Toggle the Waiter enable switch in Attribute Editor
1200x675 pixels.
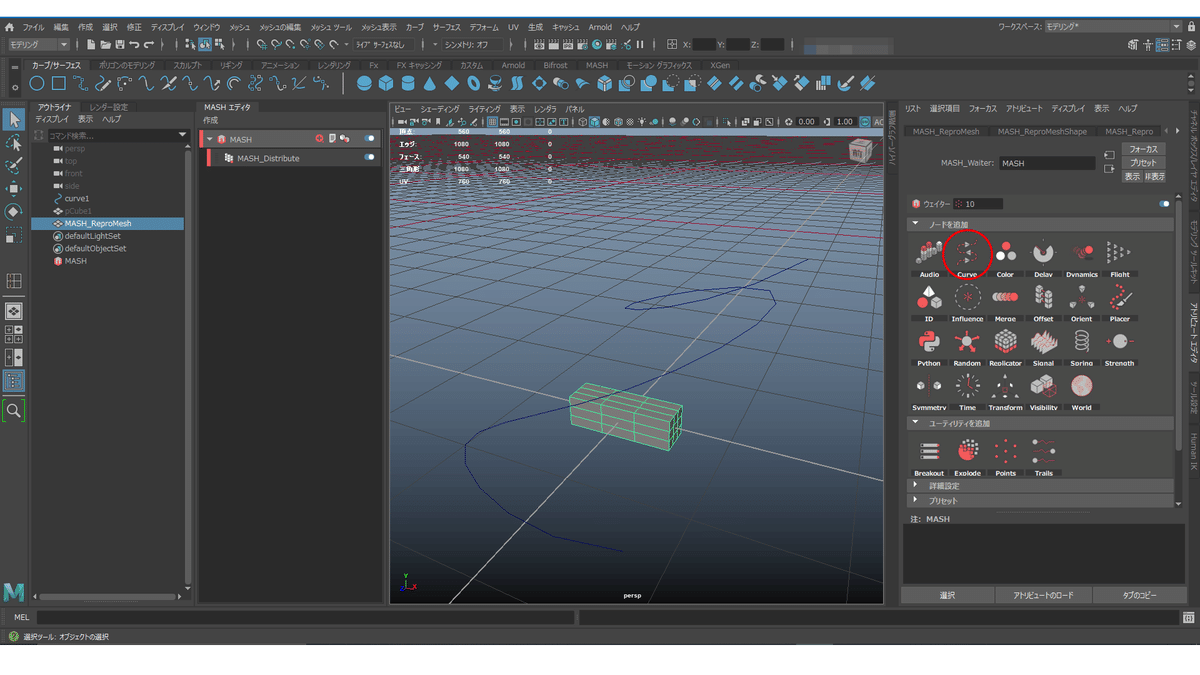pyautogui.click(x=1164, y=204)
